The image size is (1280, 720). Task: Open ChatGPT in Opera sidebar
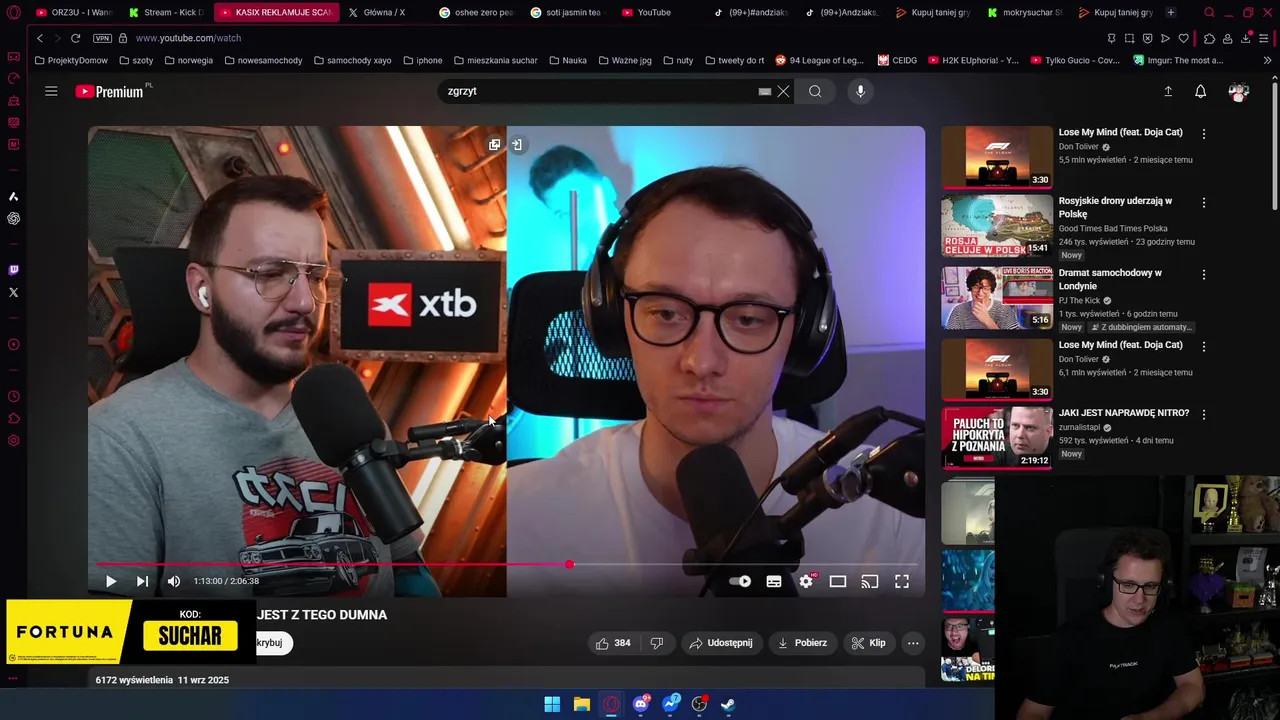pyautogui.click(x=13, y=219)
